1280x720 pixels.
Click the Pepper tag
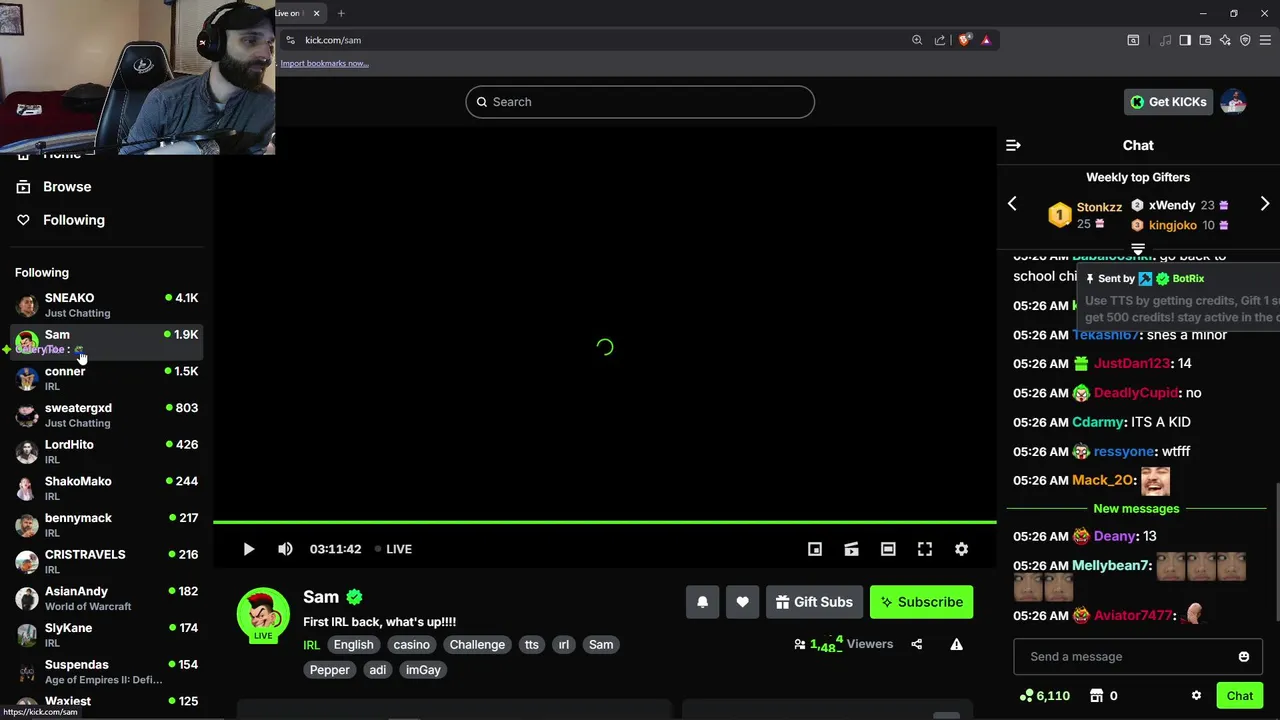pyautogui.click(x=329, y=670)
